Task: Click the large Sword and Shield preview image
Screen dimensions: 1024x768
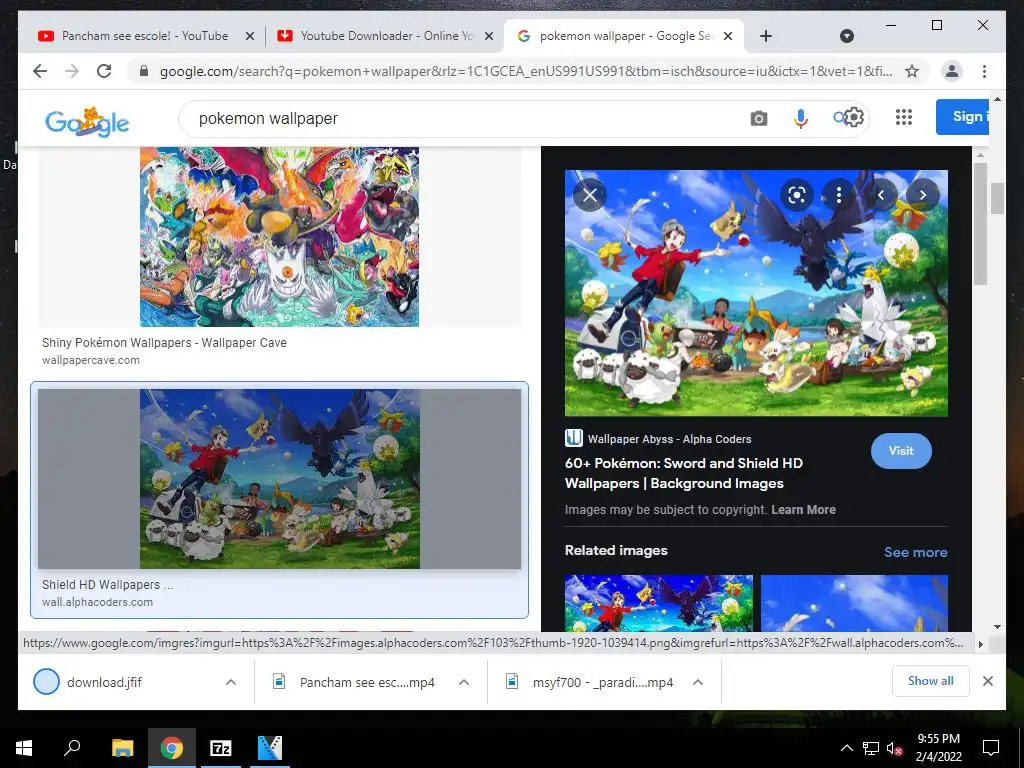Action: point(756,293)
